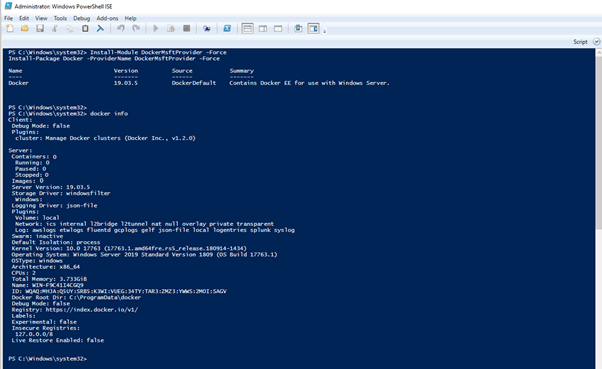
Task: Click 'Total Memory: 3.733GiB' line
Action: pos(49,279)
